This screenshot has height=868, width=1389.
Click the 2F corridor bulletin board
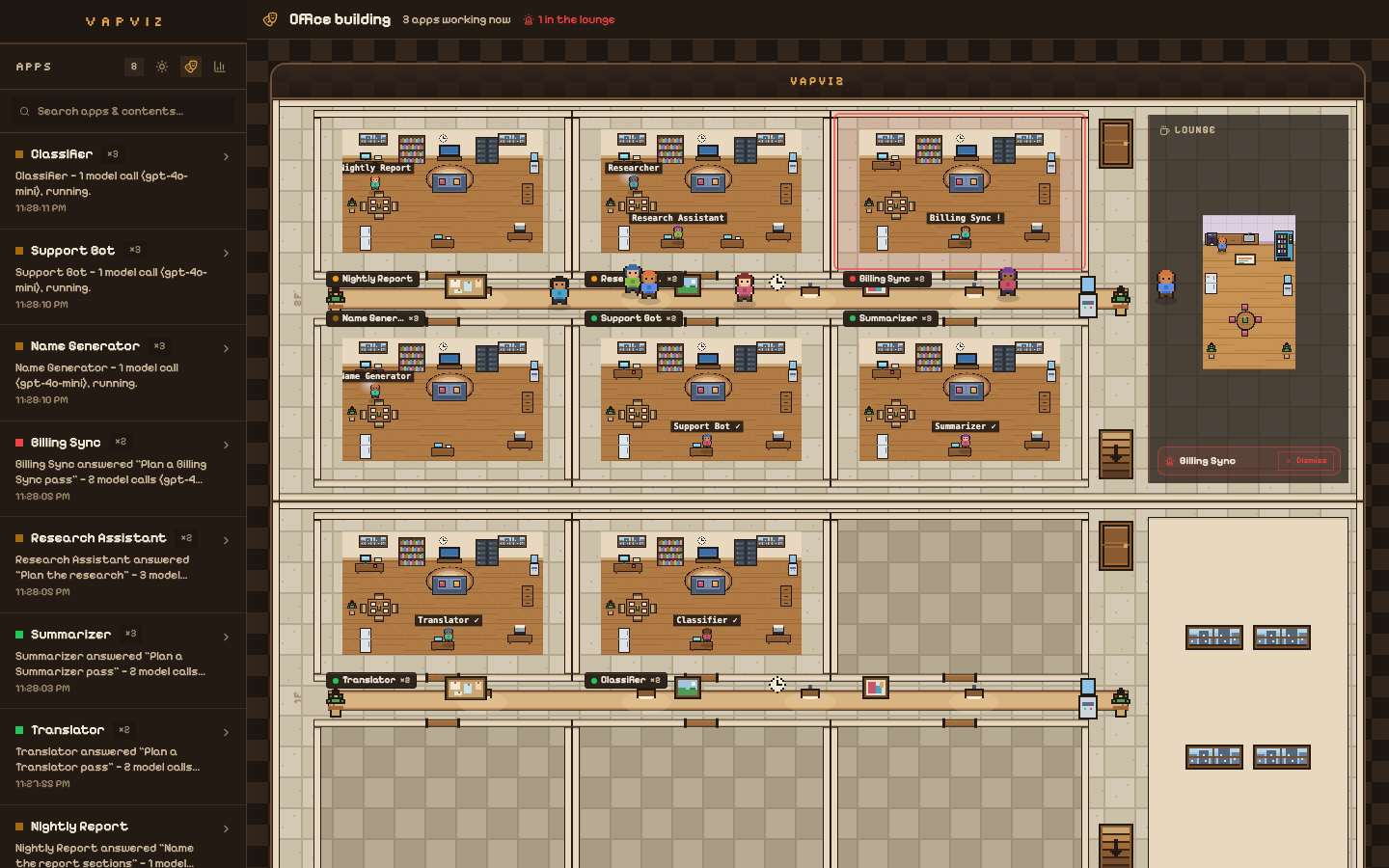point(466,285)
